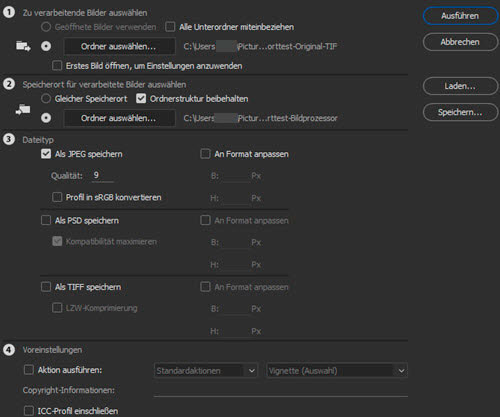500x417 pixels.
Task: Open the 'Vignette (Auswahl)' action dropdown
Action: click(337, 371)
